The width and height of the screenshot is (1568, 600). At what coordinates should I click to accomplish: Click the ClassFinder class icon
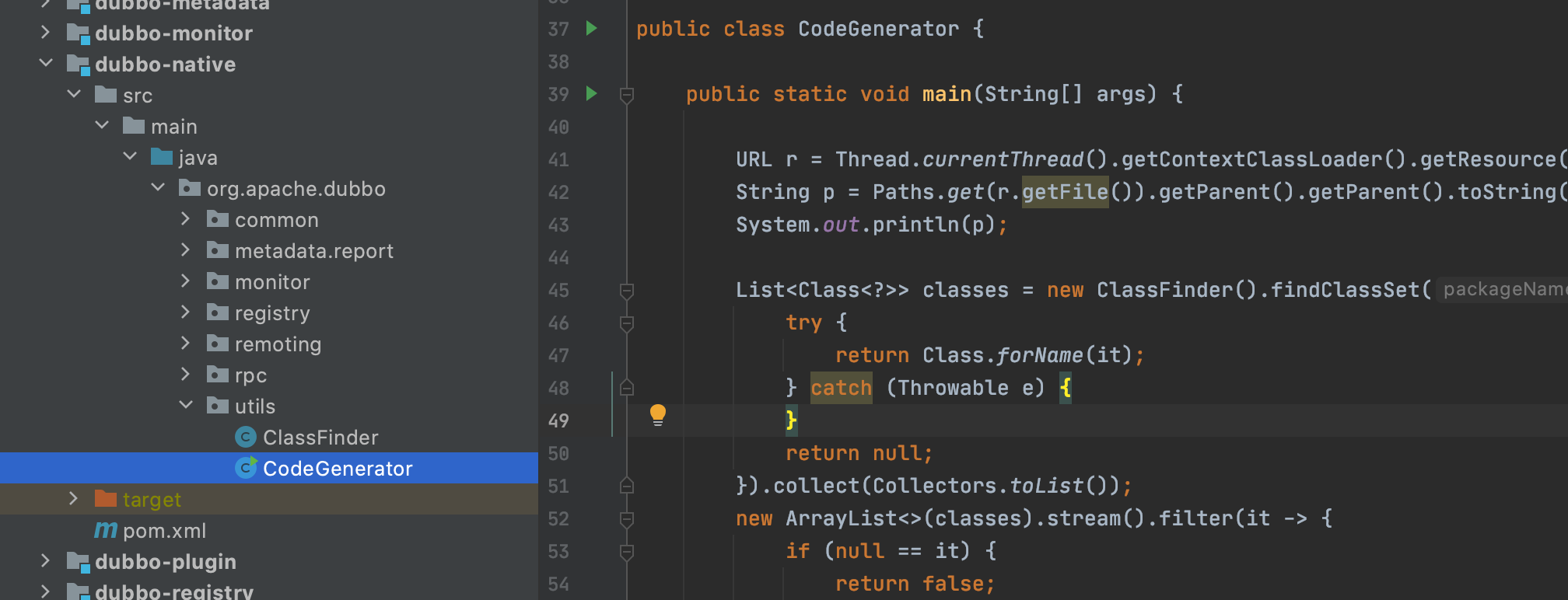(x=246, y=438)
